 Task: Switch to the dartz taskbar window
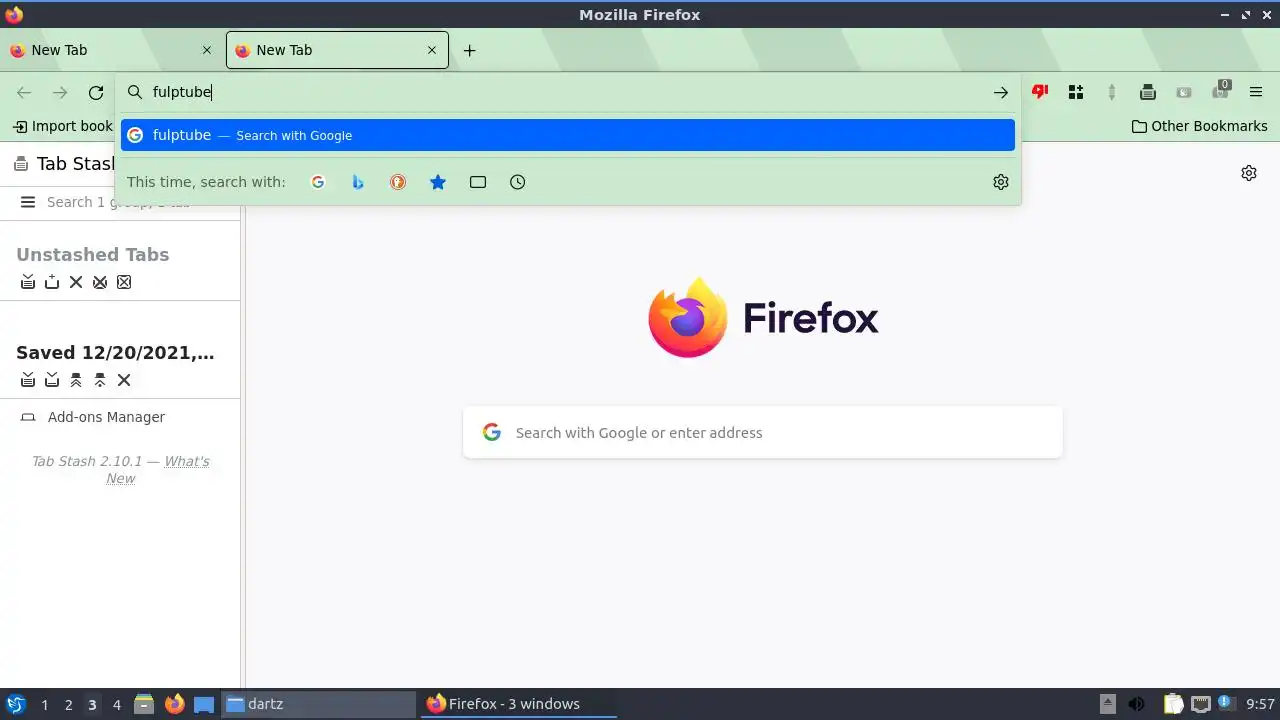318,704
